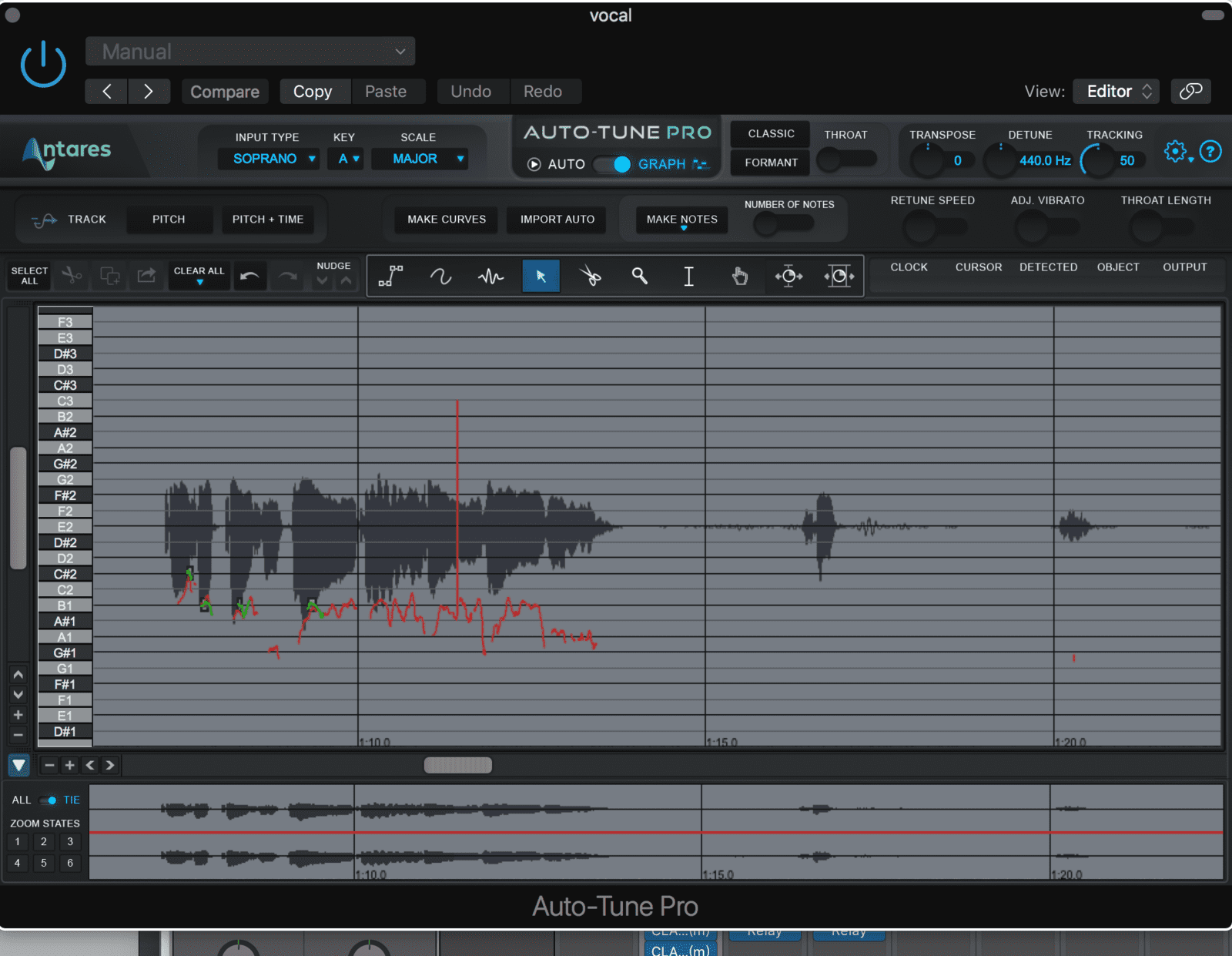Click vertical zoom out minus button
The height and width of the screenshot is (956, 1232).
click(18, 735)
